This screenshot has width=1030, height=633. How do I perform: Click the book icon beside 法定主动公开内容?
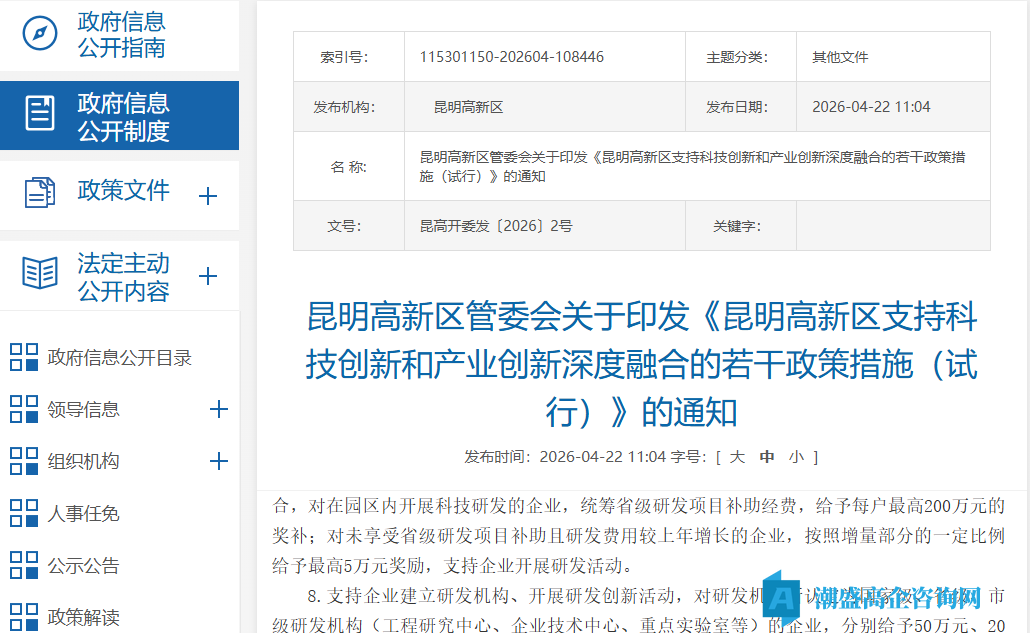[x=40, y=274]
